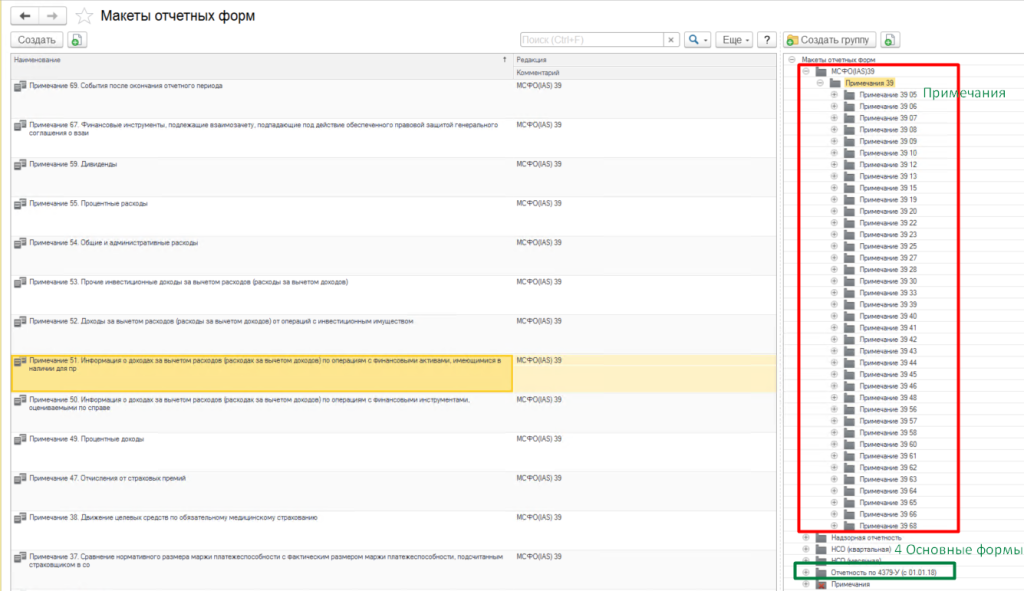The width and height of the screenshot is (1024, 591).
Task: Open the magnifier search dropdown
Action: point(697,40)
